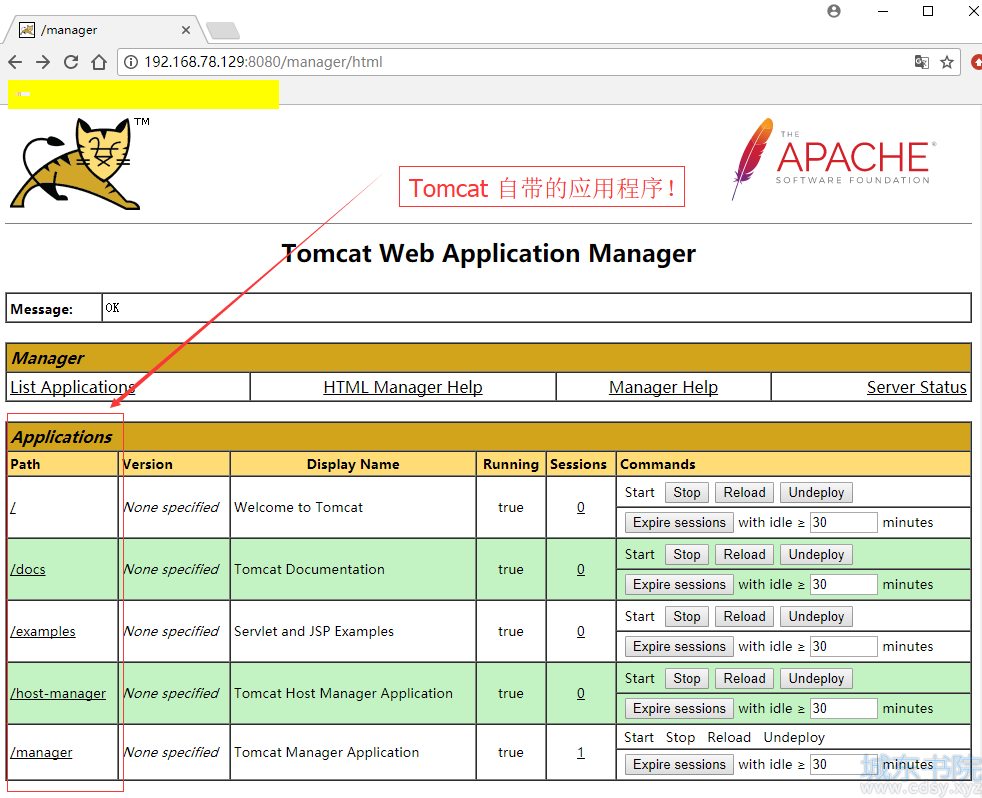Open the /docs application link
Screen dimensions: 982x798
(x=28, y=569)
